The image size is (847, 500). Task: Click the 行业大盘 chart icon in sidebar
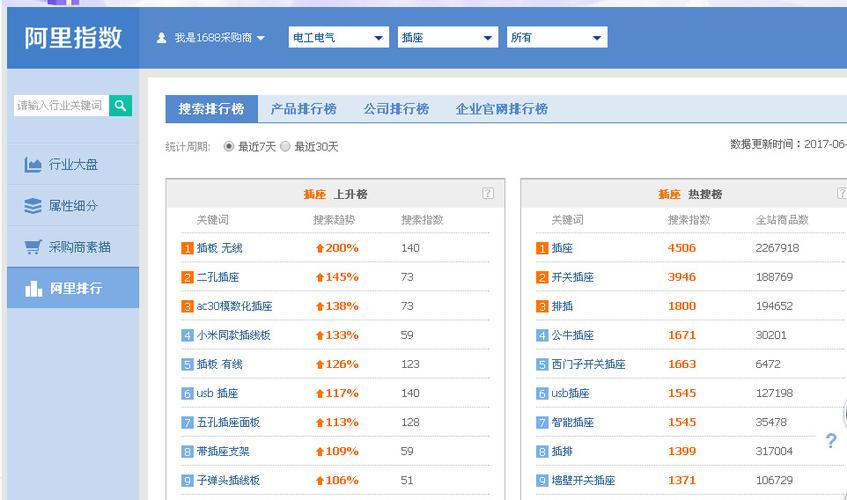(x=32, y=165)
